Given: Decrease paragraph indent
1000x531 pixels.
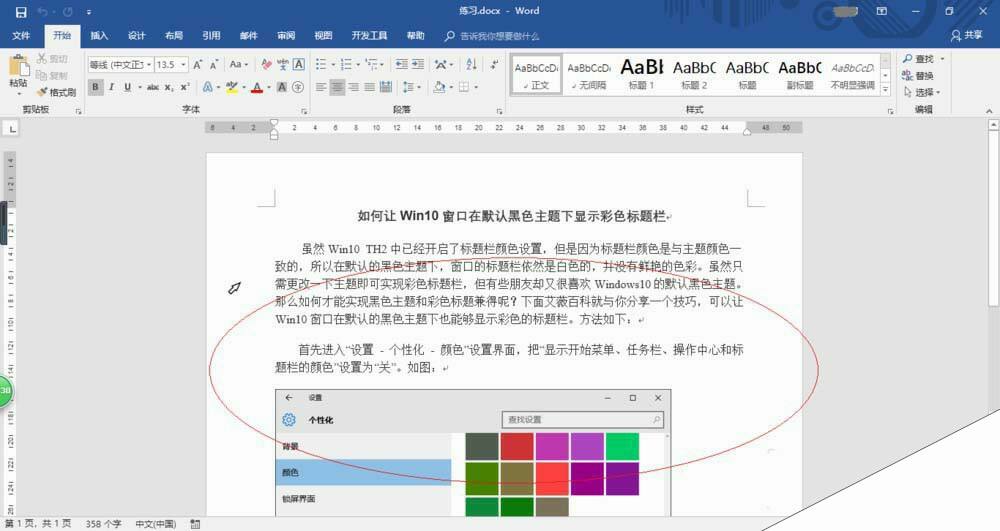Looking at the screenshot, I should pyautogui.click(x=402, y=64).
